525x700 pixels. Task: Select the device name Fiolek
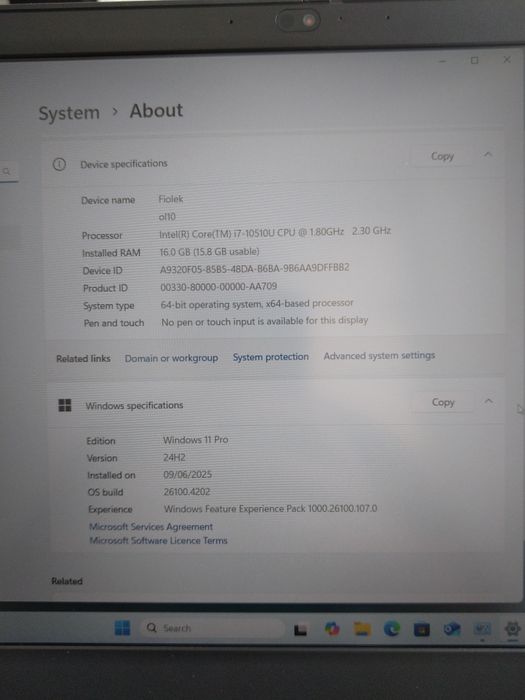click(x=171, y=199)
